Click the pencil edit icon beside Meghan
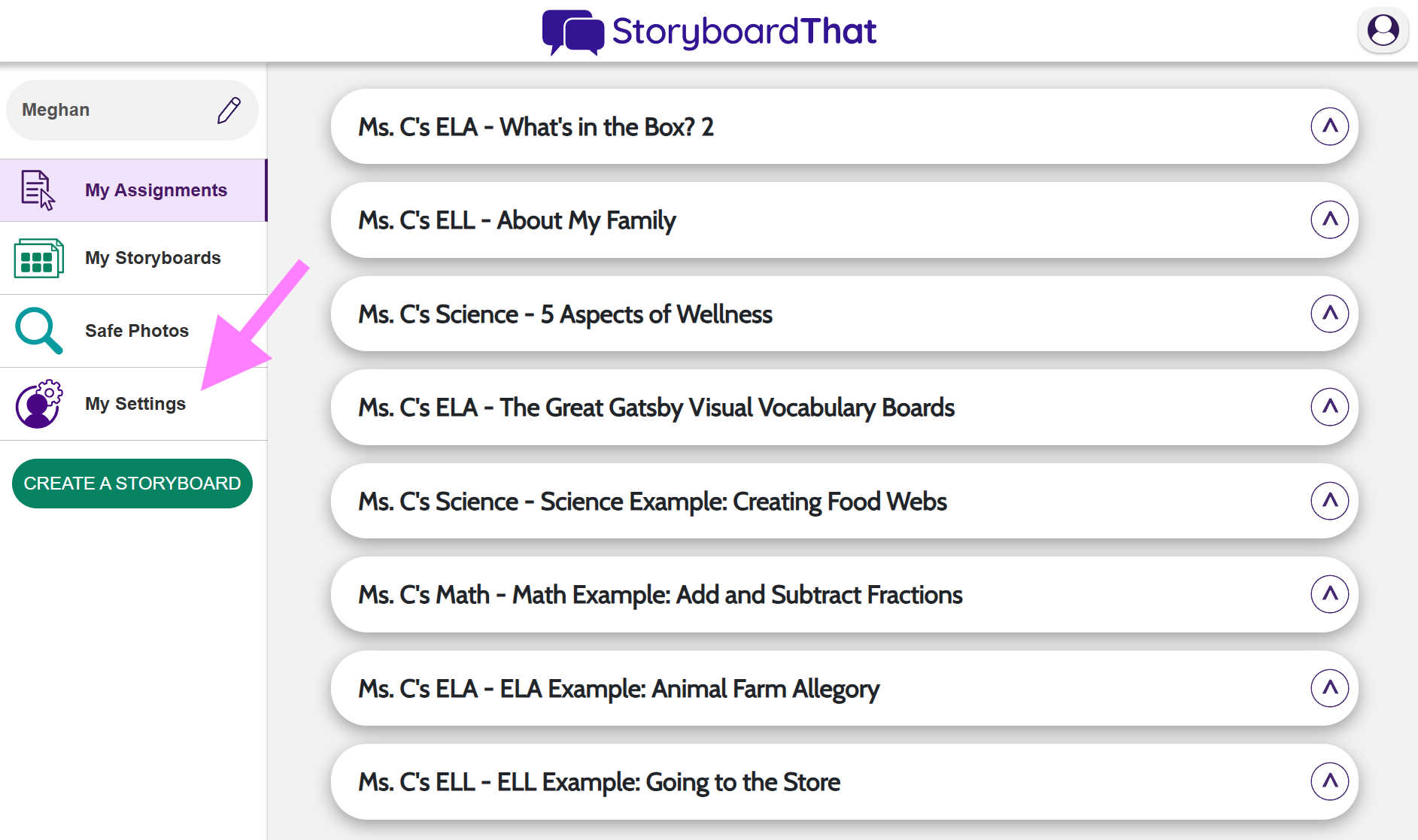Viewport: 1418px width, 840px height. [229, 110]
